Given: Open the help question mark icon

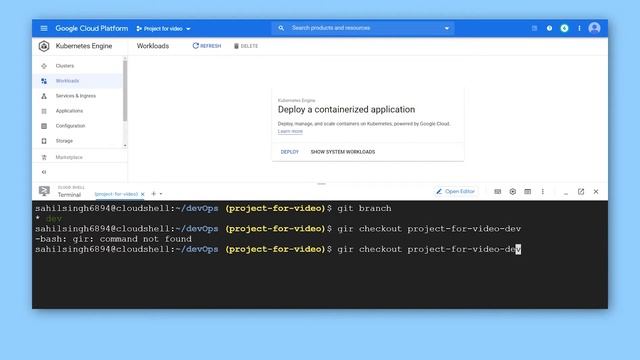Looking at the screenshot, I should pyautogui.click(x=549, y=28).
